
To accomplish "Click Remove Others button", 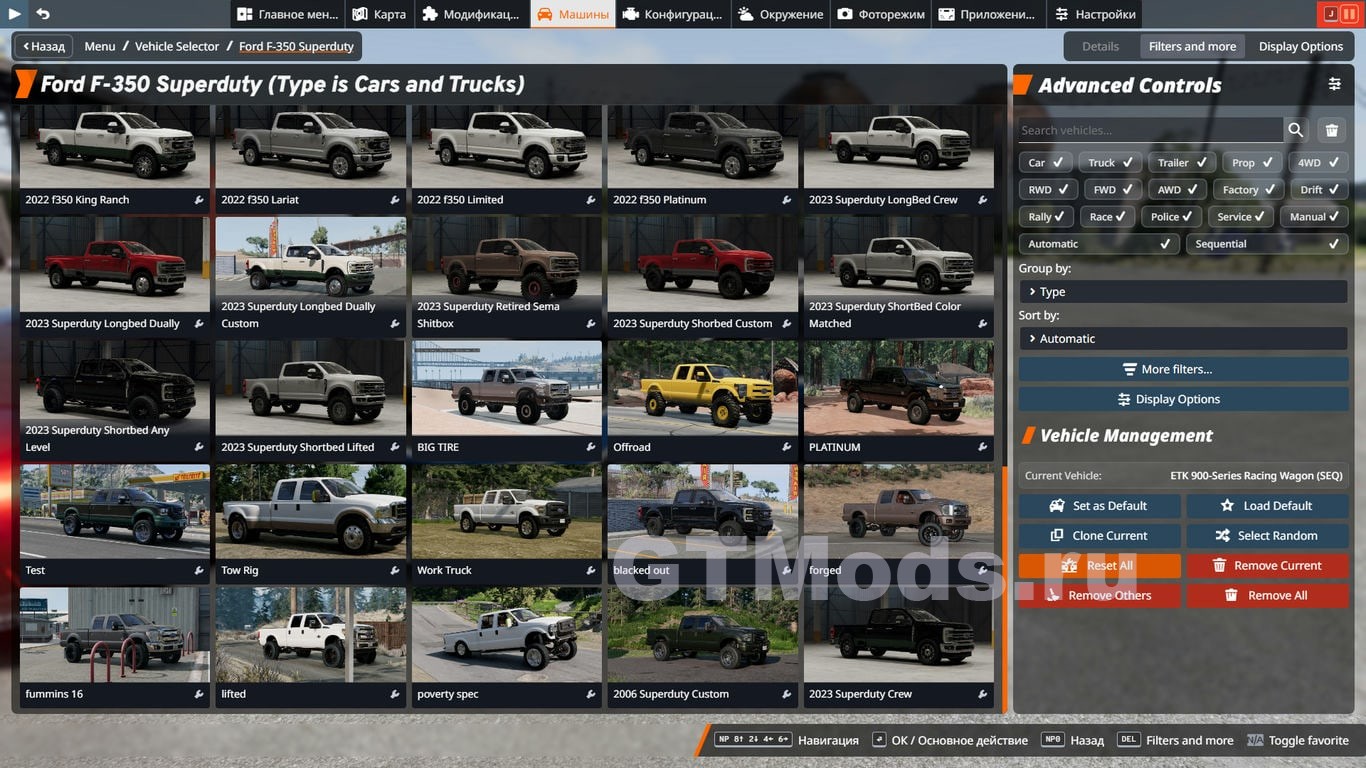I will [1100, 596].
